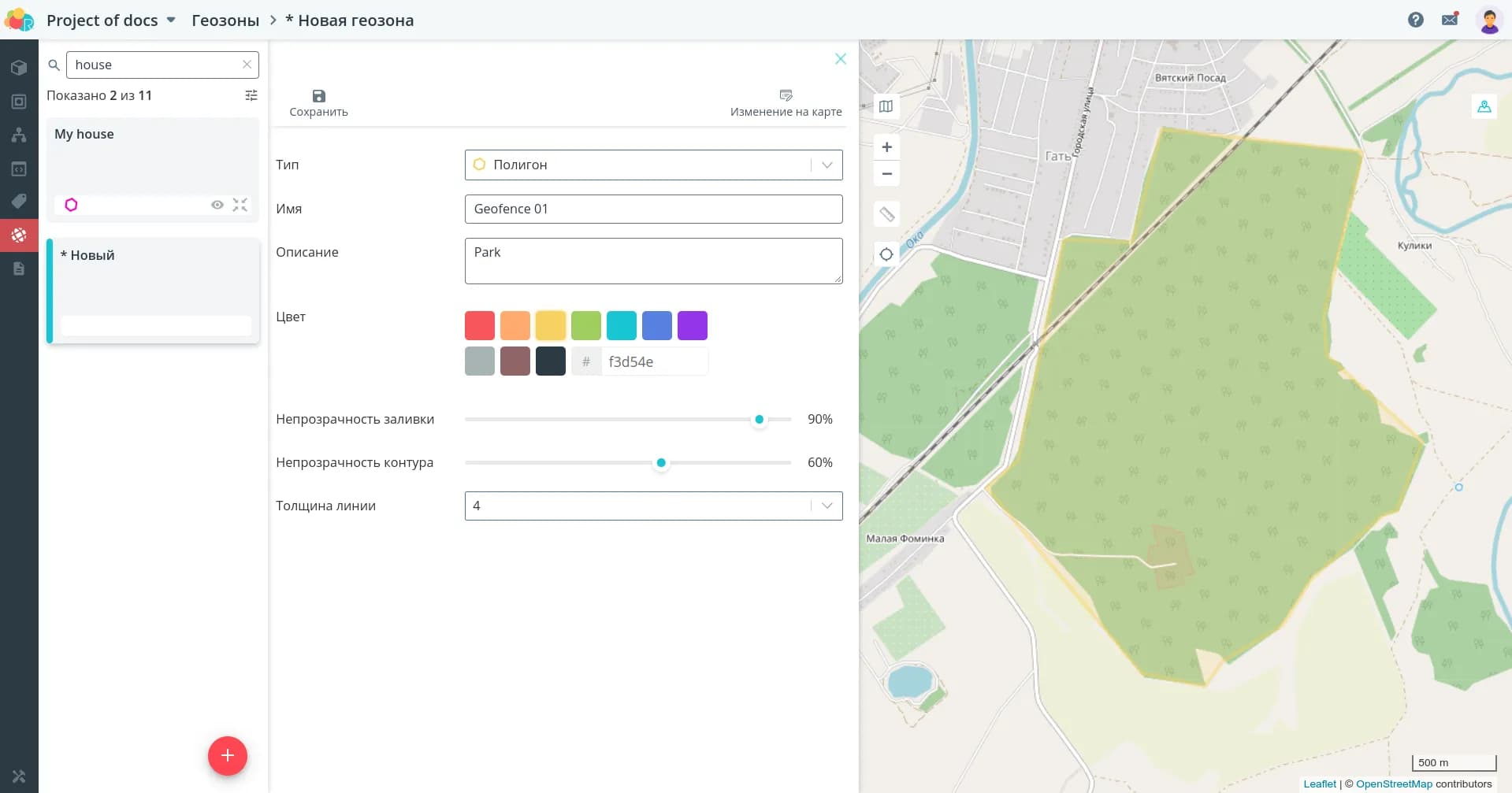Open the OpenStreetMap attribution link
The height and width of the screenshot is (793, 1512).
(1393, 784)
